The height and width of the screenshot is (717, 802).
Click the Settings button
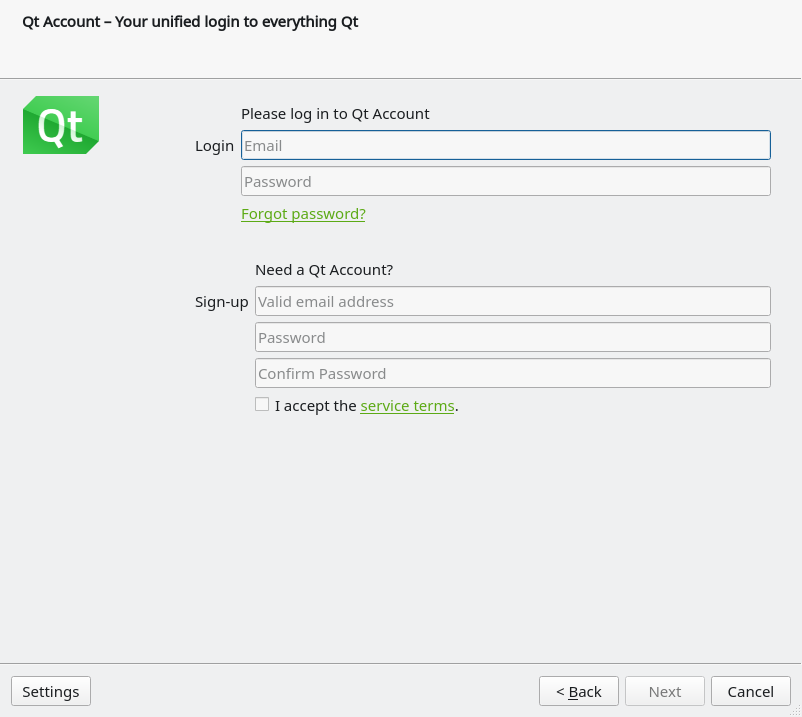[50, 690]
